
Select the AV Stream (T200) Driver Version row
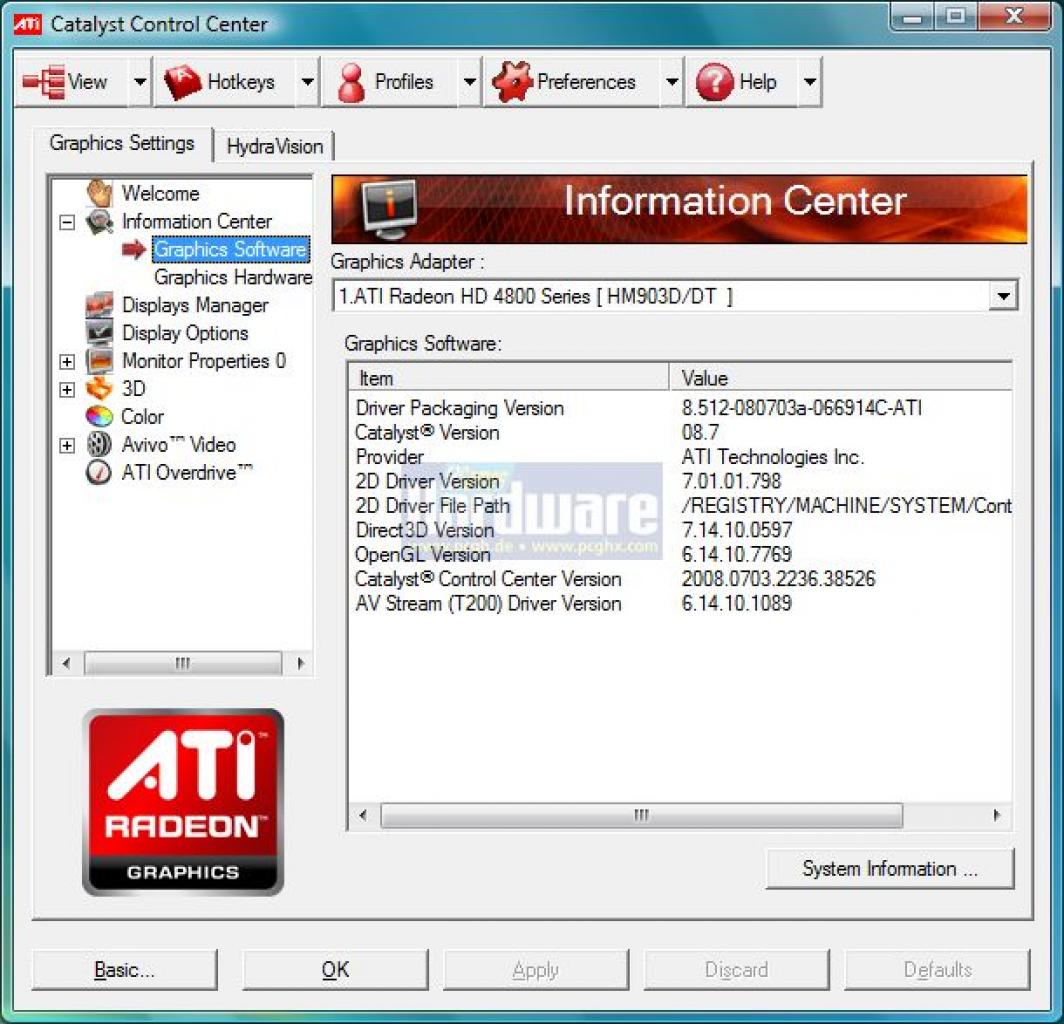pyautogui.click(x=681, y=603)
